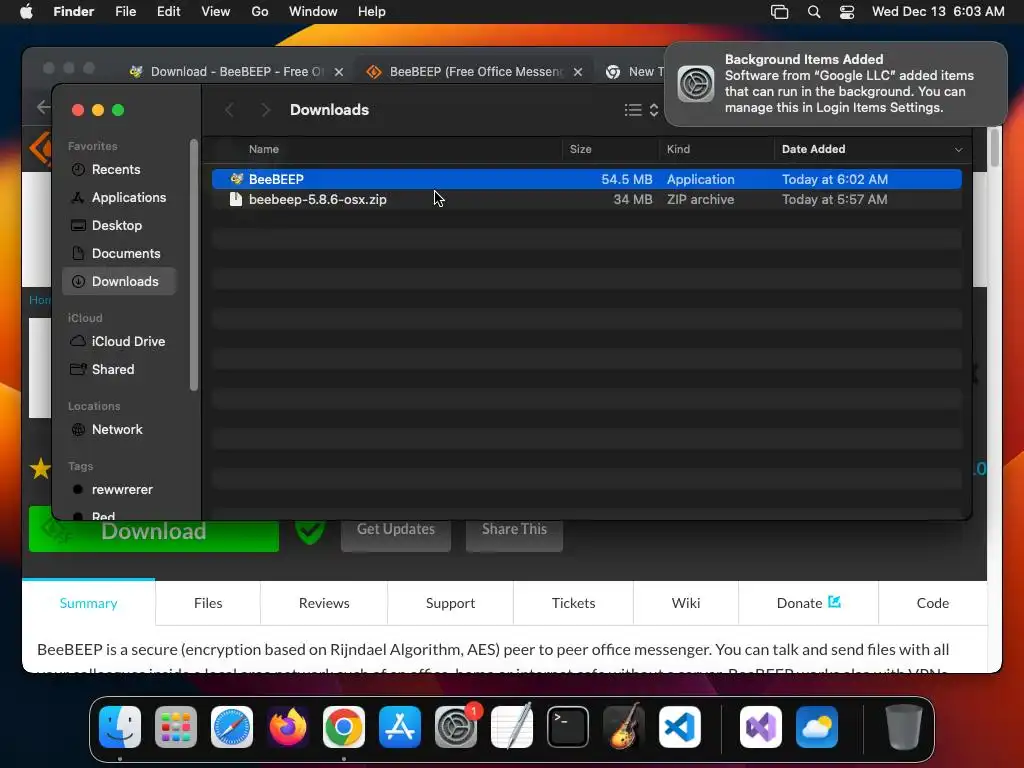1024x768 pixels.
Task: Open the Go menu
Action: click(260, 12)
